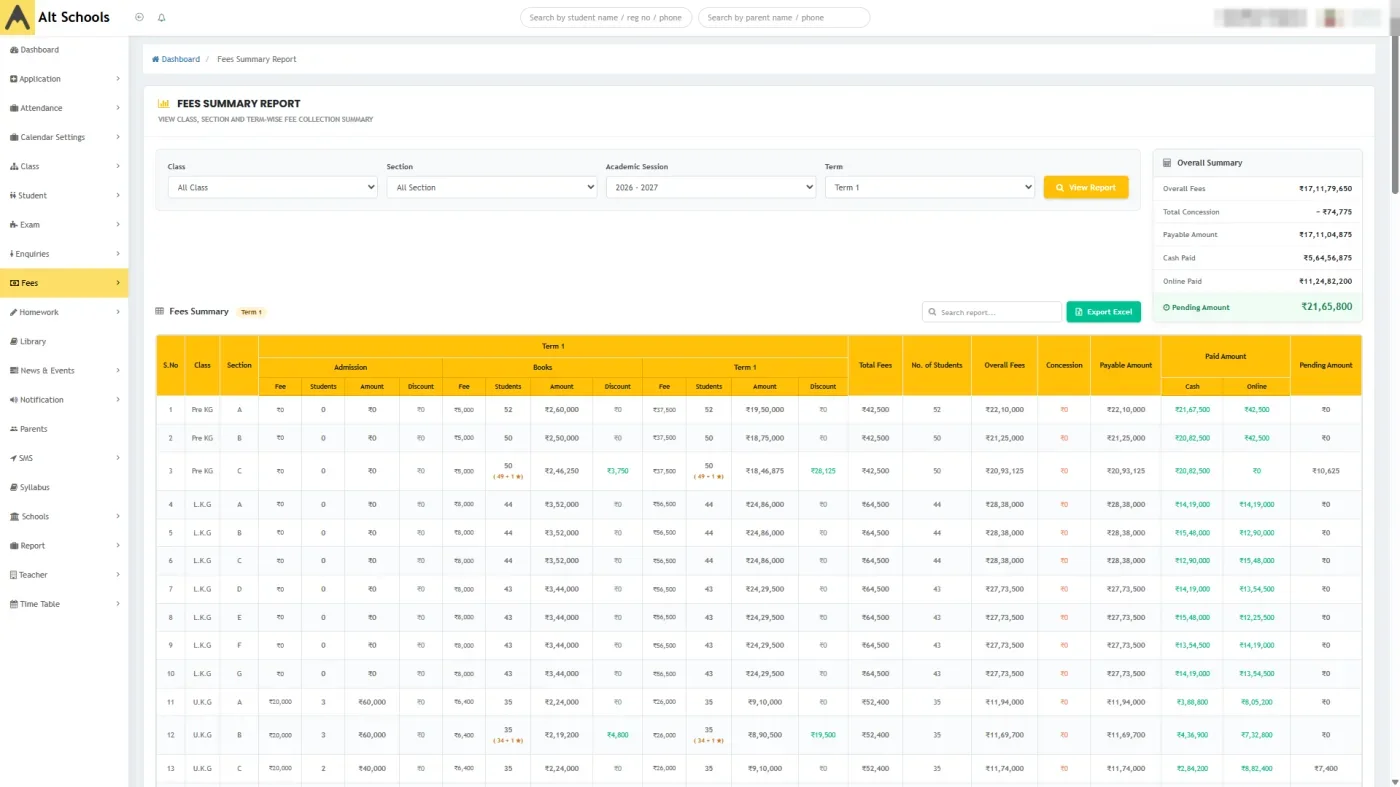
Task: Open the Term dropdown
Action: click(x=929, y=187)
